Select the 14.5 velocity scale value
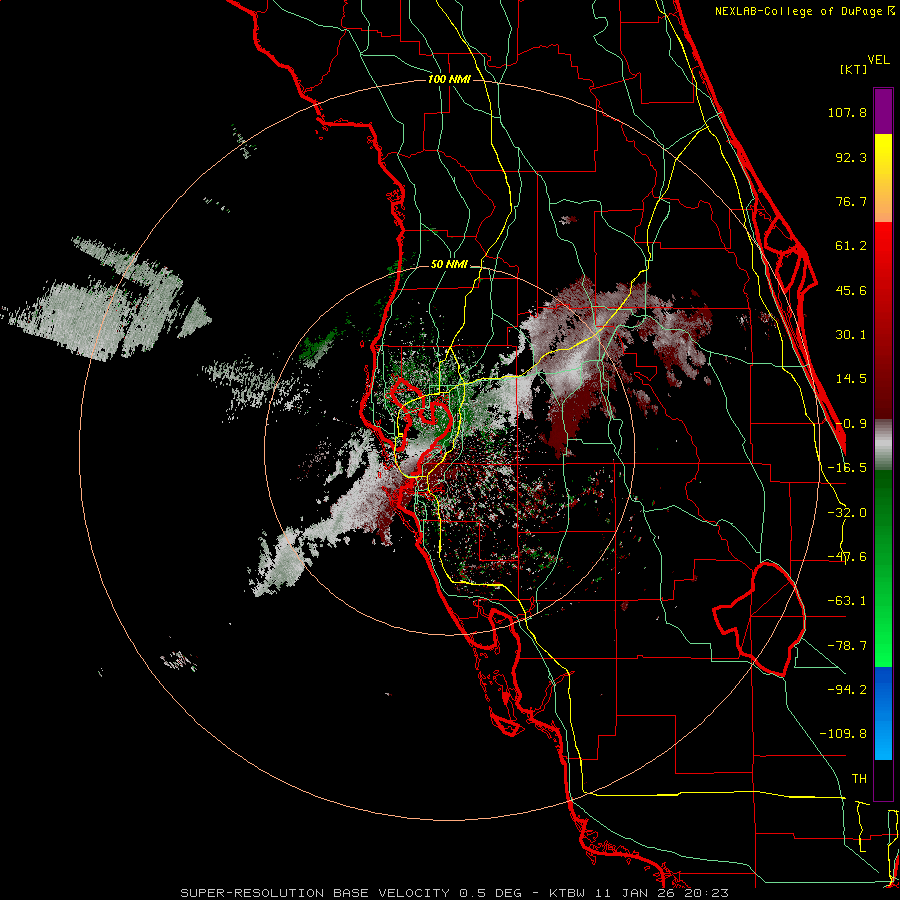 (851, 379)
